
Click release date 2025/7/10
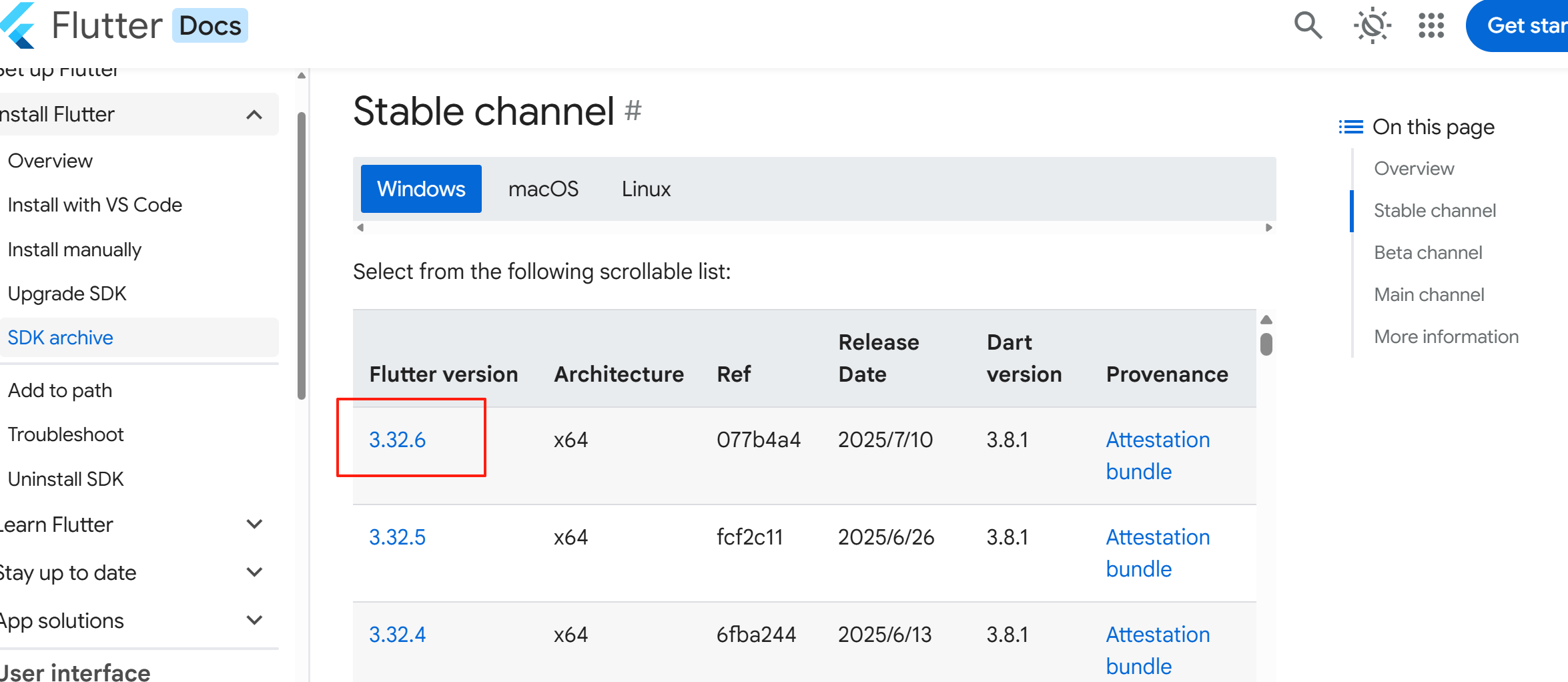point(885,440)
